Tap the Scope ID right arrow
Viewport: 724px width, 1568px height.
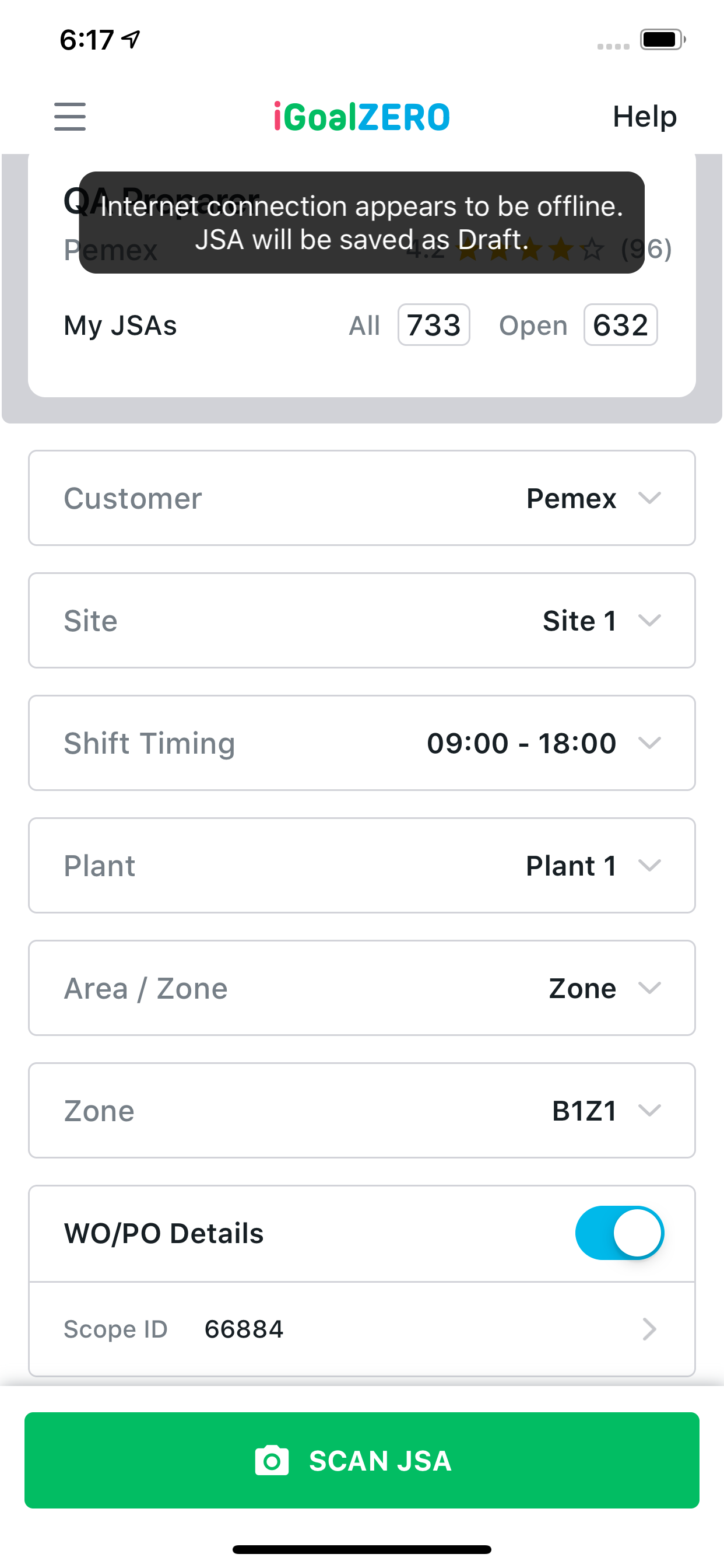649,1329
